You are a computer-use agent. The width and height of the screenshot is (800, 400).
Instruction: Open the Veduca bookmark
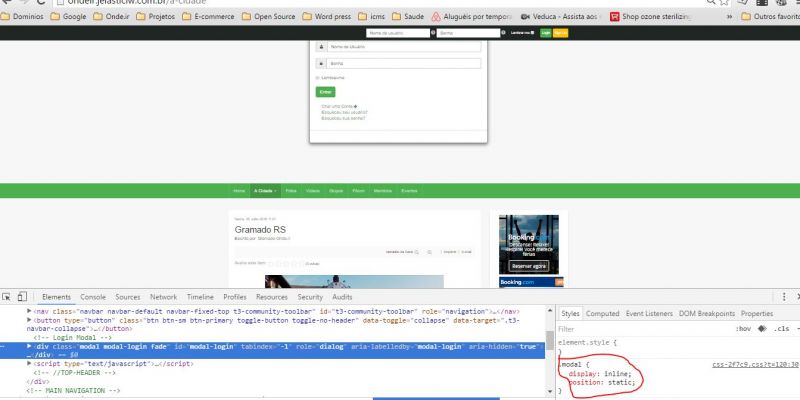coord(560,16)
